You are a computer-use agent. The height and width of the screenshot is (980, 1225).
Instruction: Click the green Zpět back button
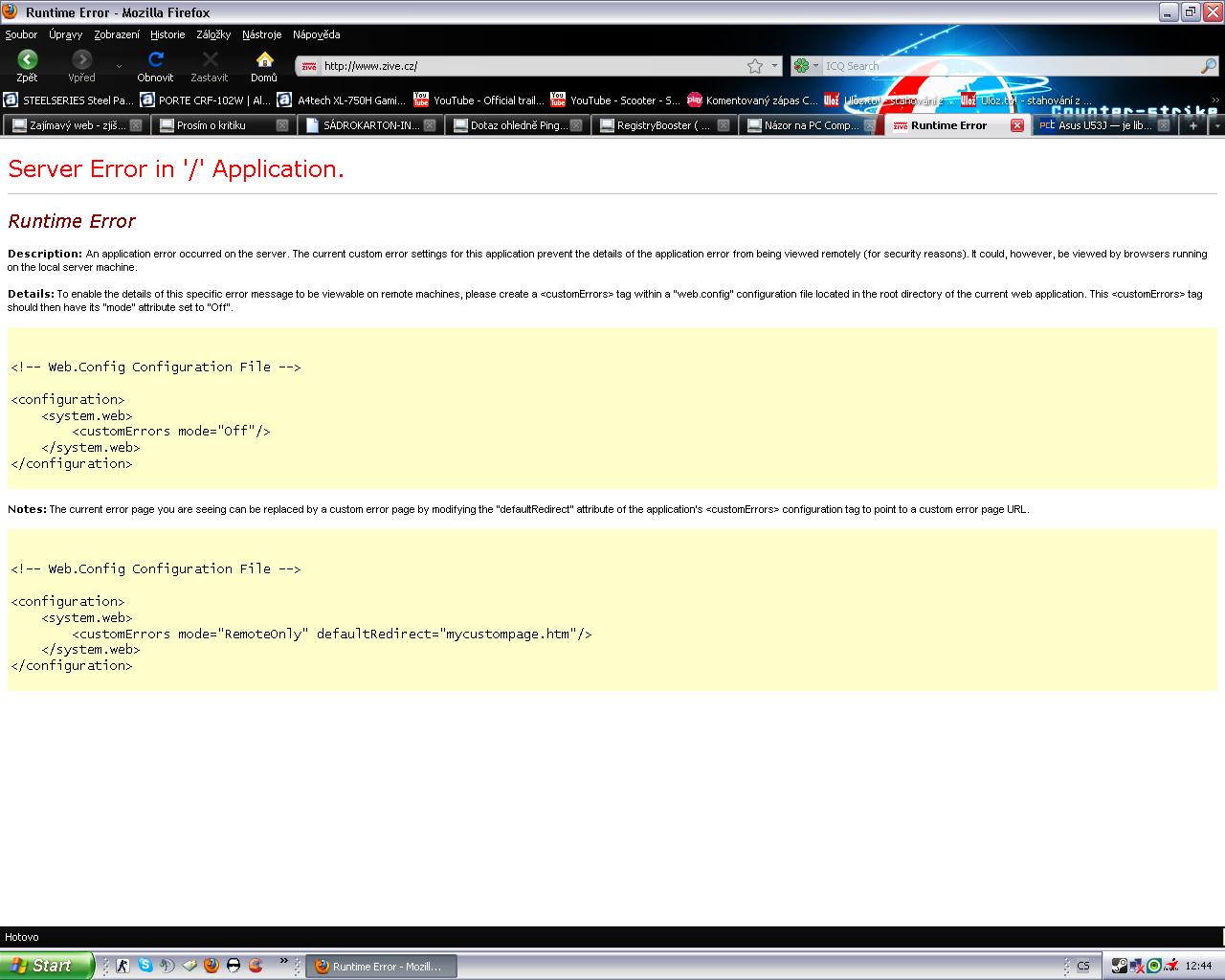(x=27, y=60)
